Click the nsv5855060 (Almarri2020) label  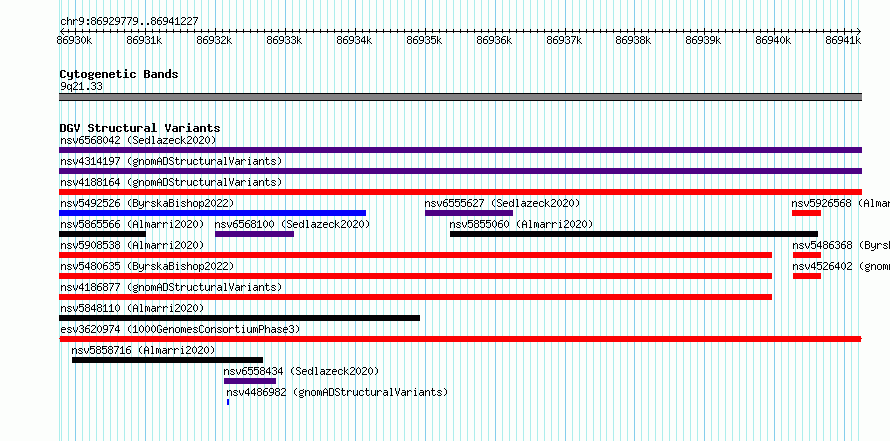coord(521,224)
